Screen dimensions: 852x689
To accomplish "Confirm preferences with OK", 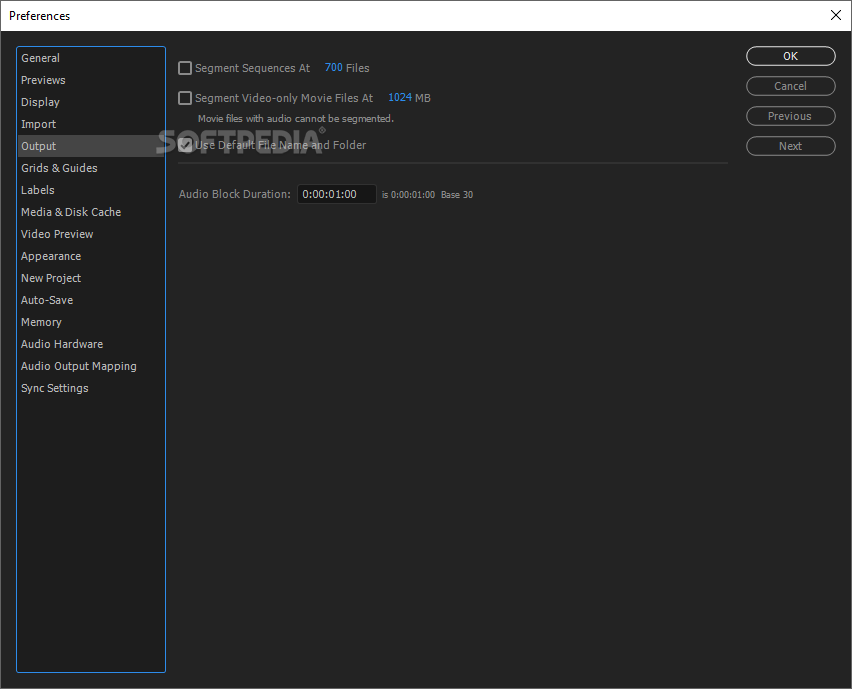I will (791, 56).
